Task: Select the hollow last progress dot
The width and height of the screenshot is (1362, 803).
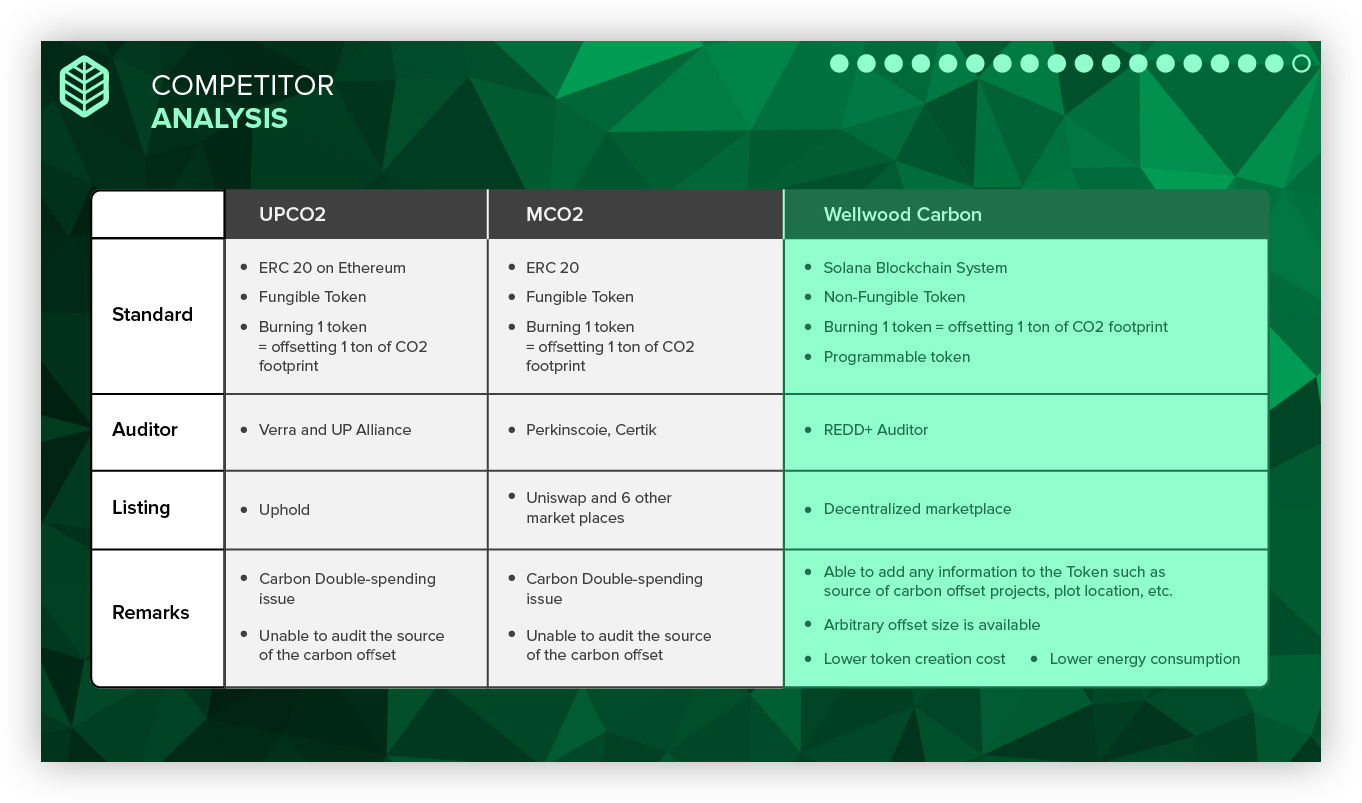Action: tap(1301, 64)
